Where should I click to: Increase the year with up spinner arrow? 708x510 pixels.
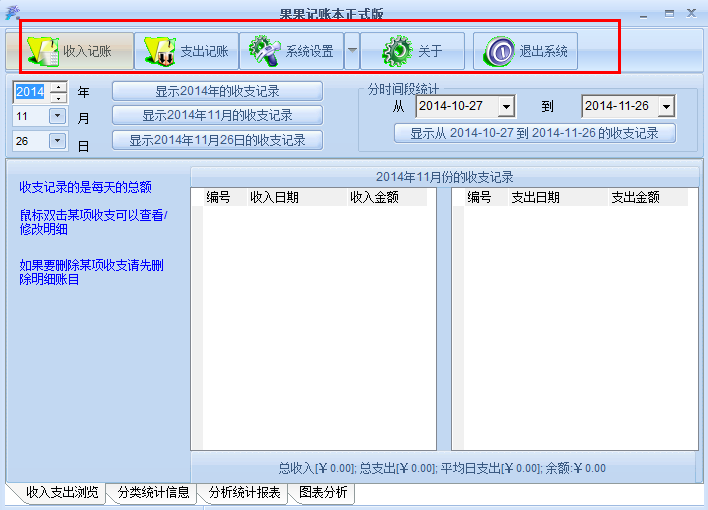click(59, 86)
